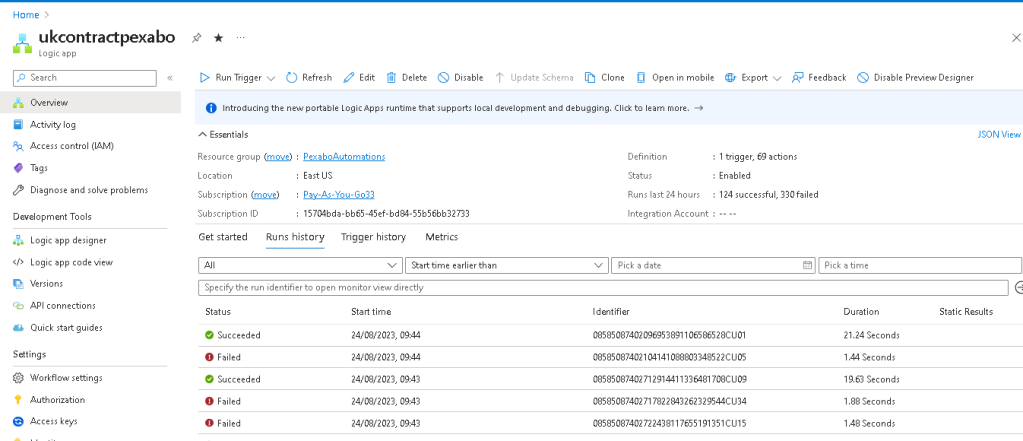Open the Failed run lasting 1.44 Seconds

609,357
